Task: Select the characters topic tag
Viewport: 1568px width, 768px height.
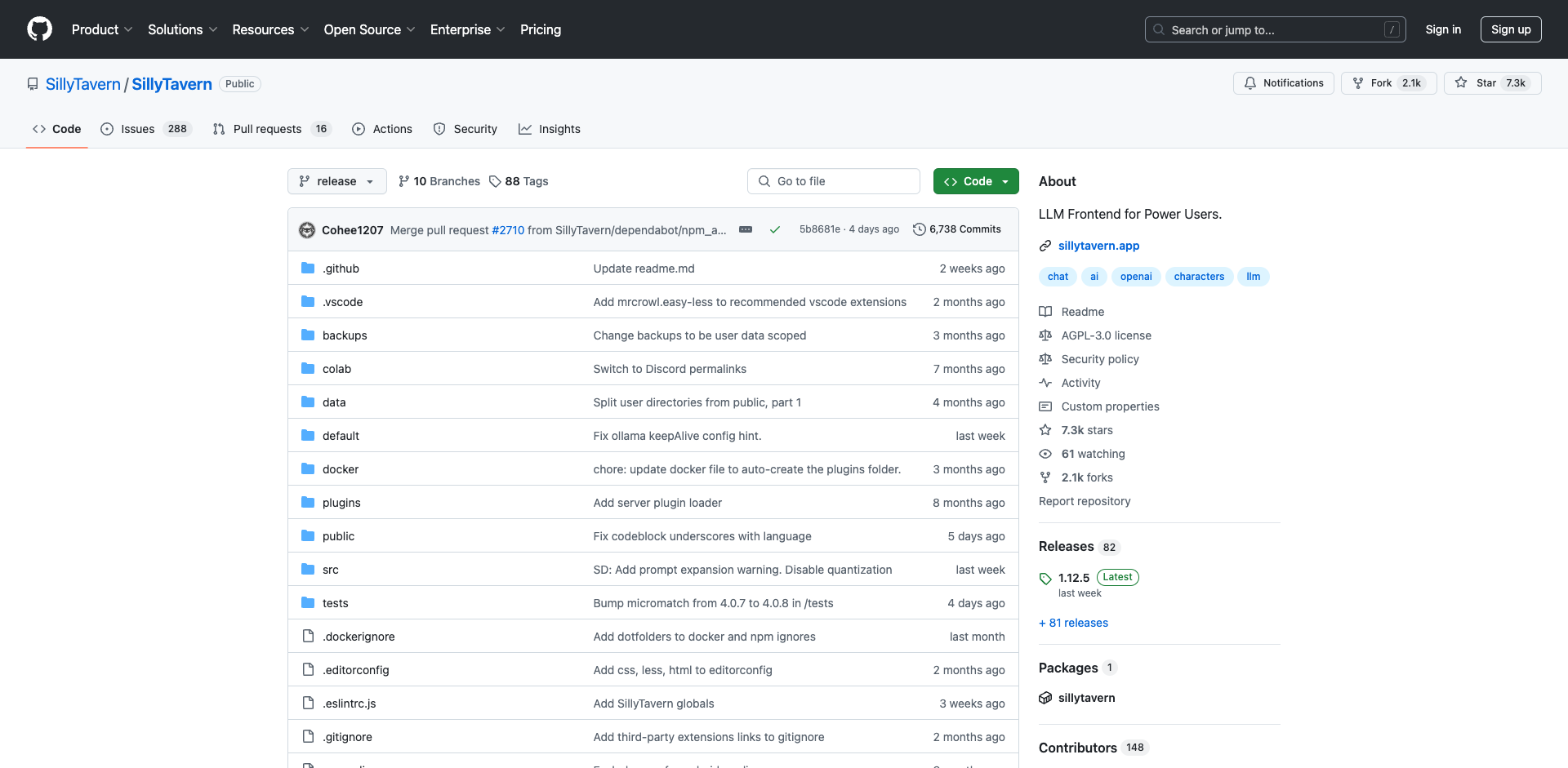Action: tap(1199, 277)
